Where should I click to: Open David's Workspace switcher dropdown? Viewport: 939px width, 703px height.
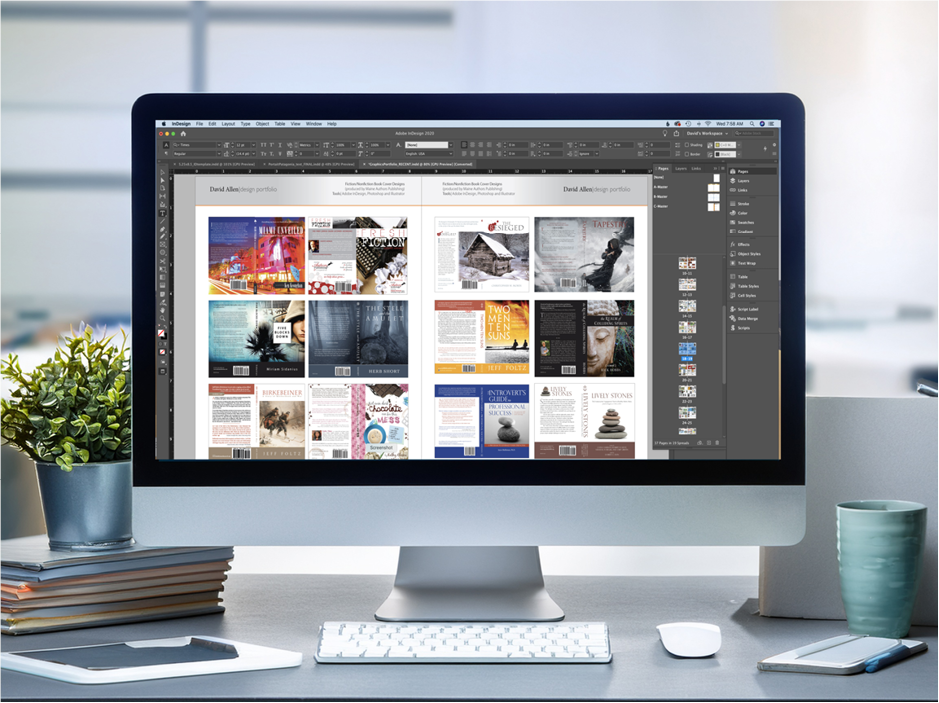click(x=708, y=134)
